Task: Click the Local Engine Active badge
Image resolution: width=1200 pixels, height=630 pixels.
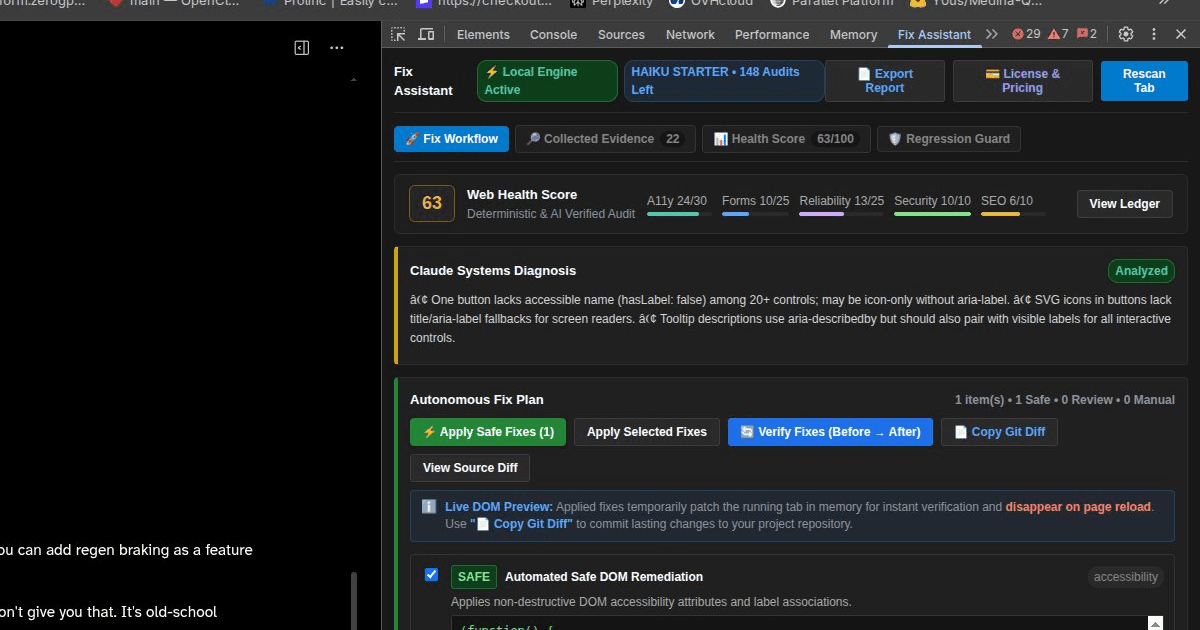Action: 547,81
